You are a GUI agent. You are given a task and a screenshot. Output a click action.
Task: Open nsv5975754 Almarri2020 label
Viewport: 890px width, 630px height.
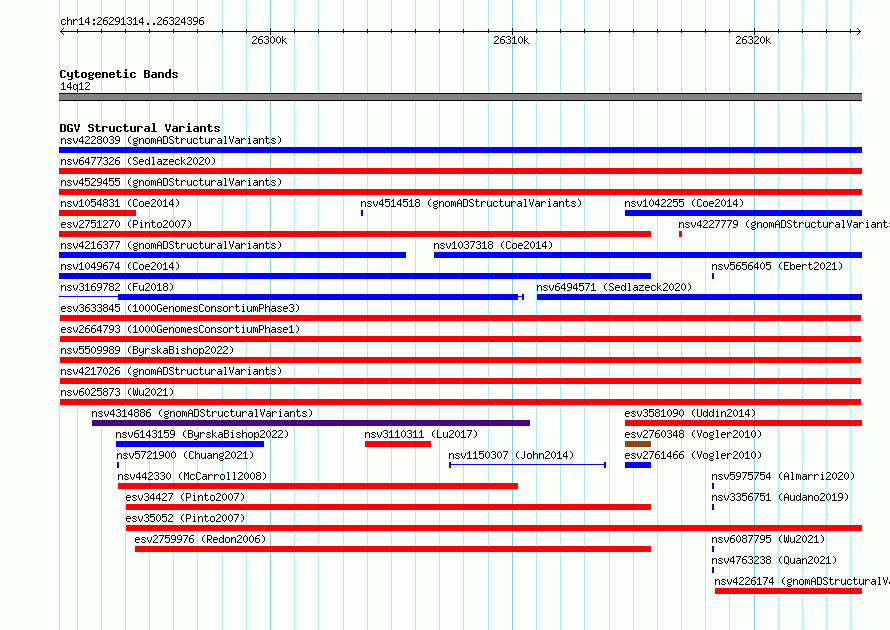point(783,476)
